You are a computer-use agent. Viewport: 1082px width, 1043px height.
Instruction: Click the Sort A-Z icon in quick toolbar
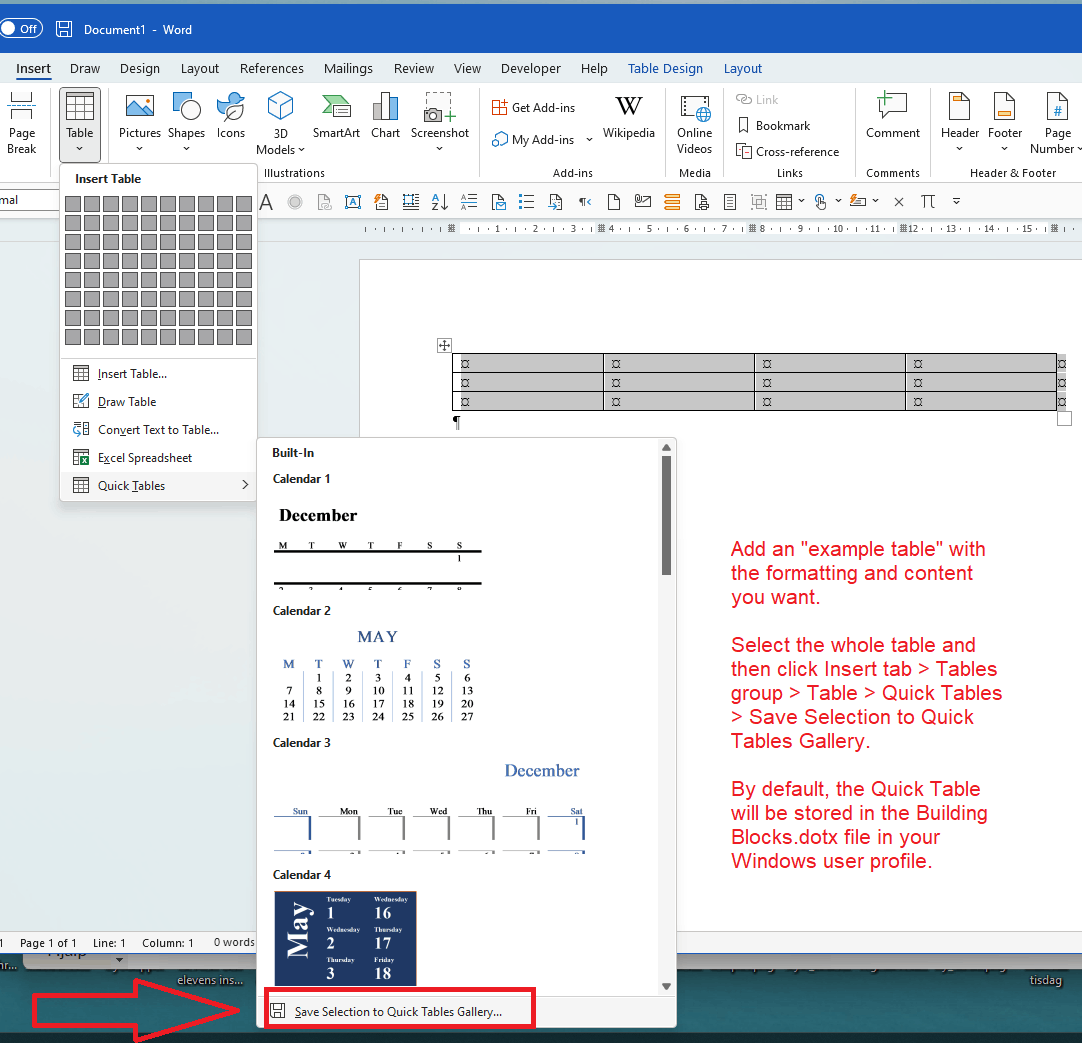tap(440, 202)
